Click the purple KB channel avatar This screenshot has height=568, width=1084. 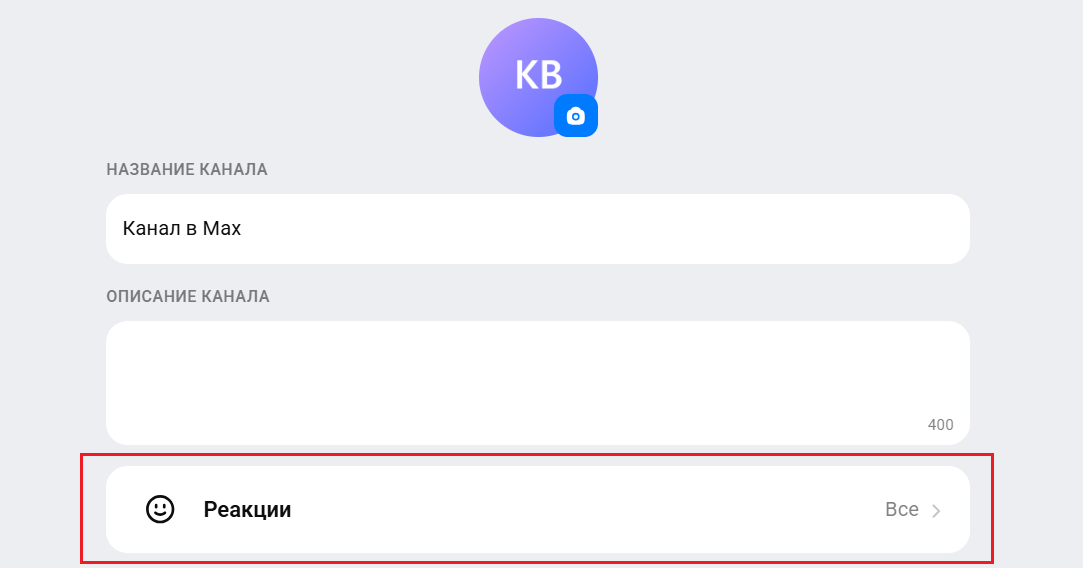point(525,65)
